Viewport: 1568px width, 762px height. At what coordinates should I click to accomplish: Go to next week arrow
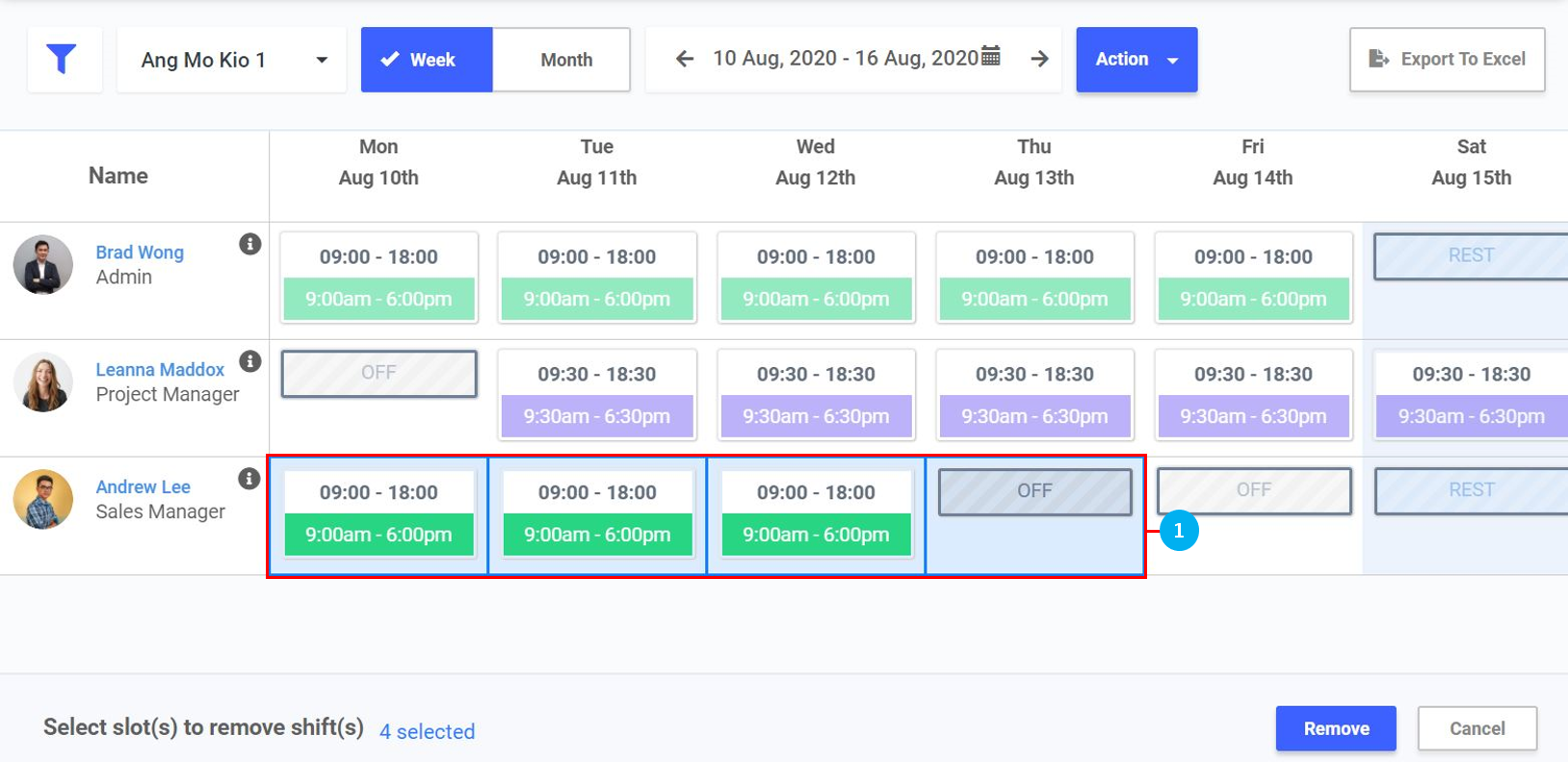(1039, 59)
